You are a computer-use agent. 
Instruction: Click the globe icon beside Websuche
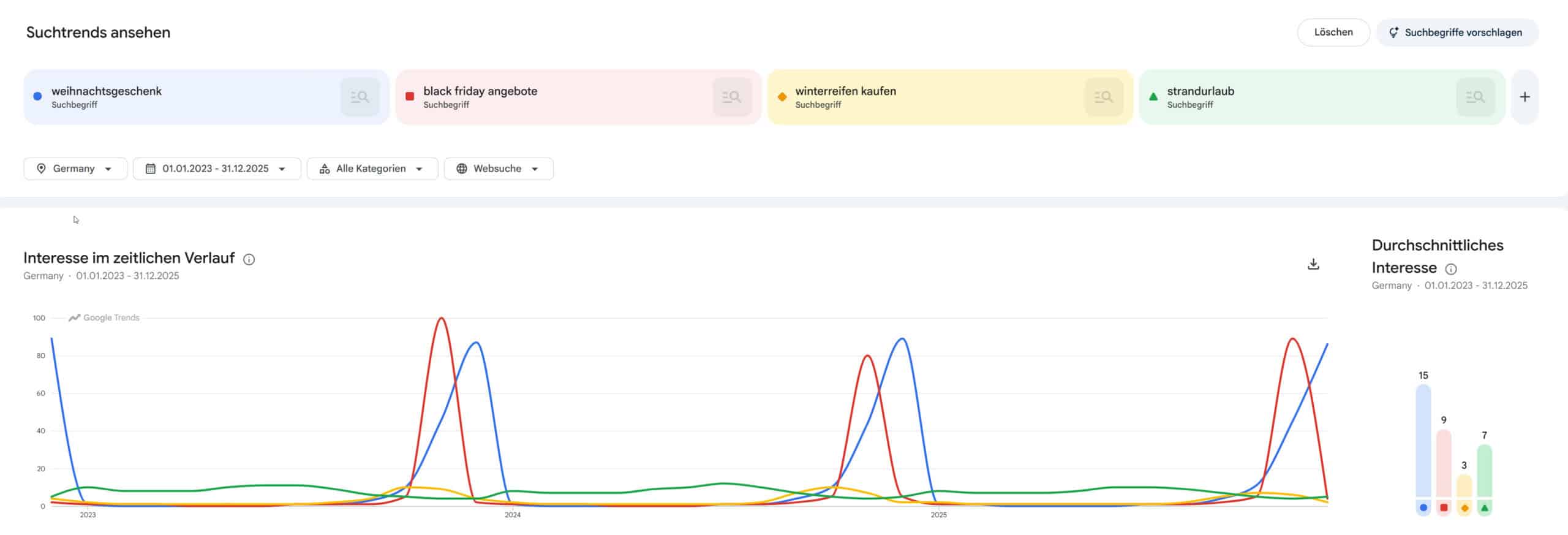462,169
